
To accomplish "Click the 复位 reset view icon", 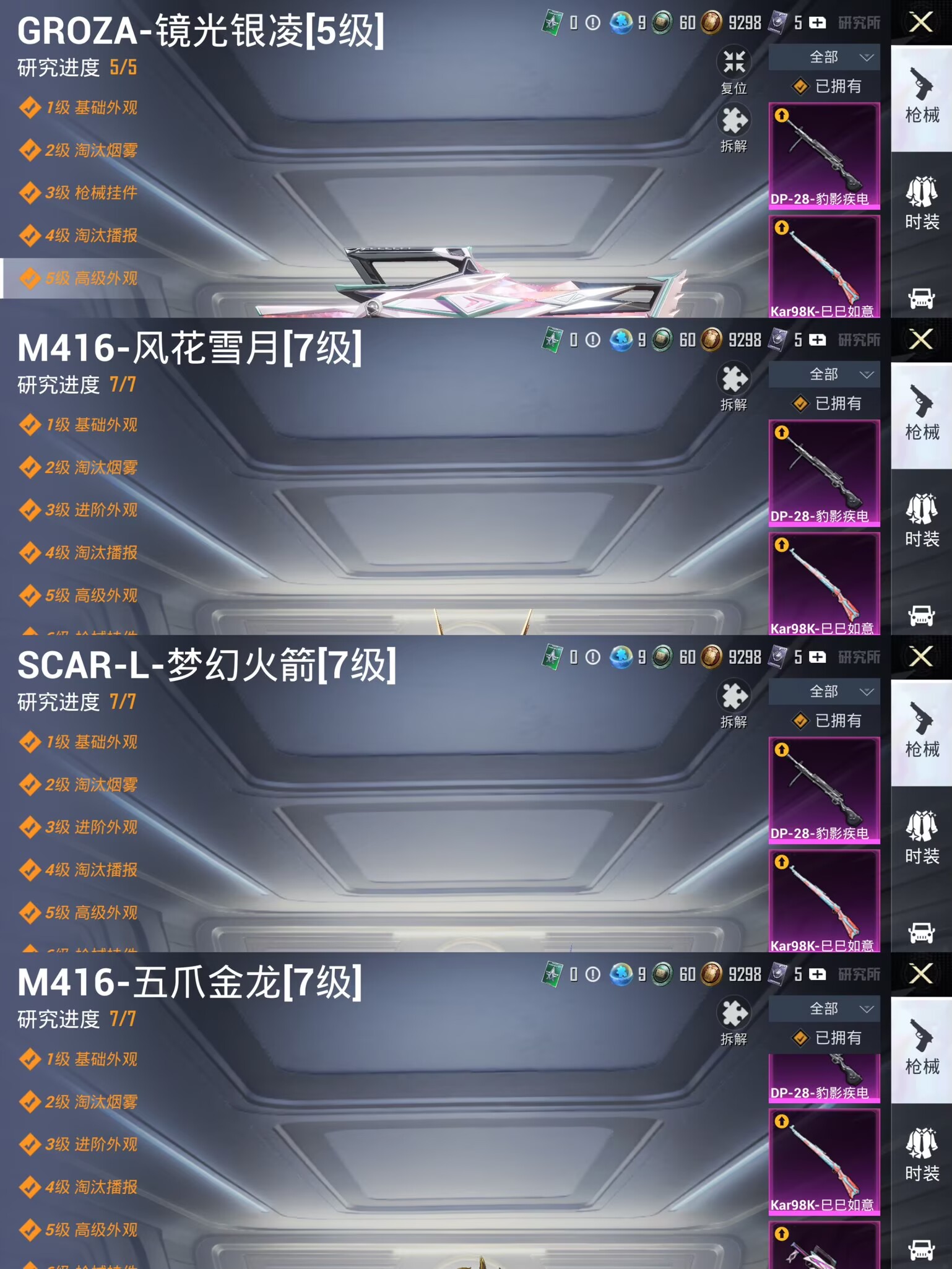I will [x=733, y=62].
